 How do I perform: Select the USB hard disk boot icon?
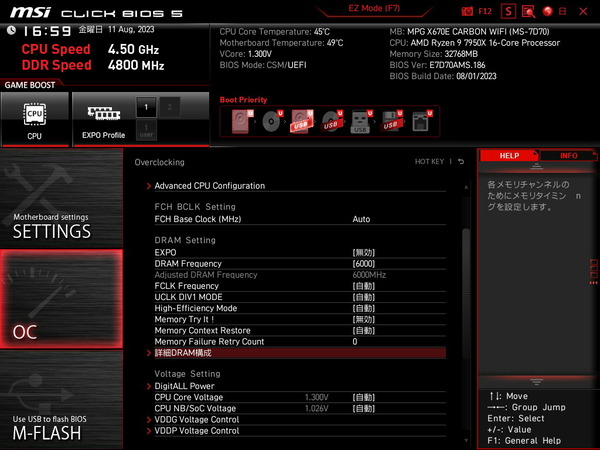(x=302, y=121)
